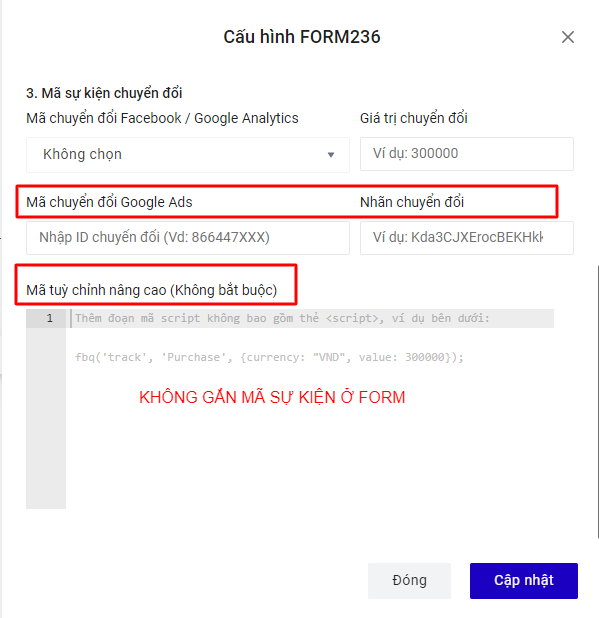Focus the Giá trị chuyển đổi input field

467,154
